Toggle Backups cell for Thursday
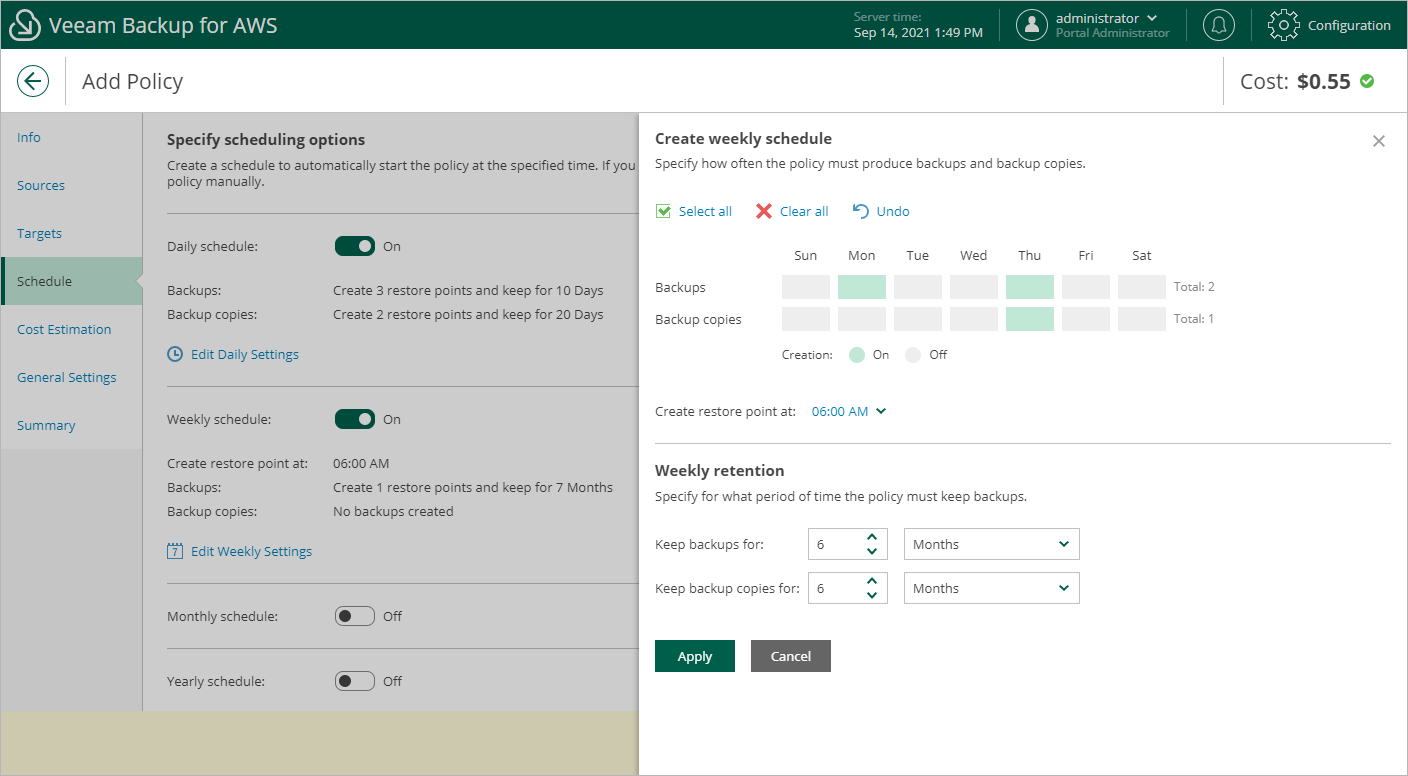The width and height of the screenshot is (1408, 776). pyautogui.click(x=1030, y=287)
